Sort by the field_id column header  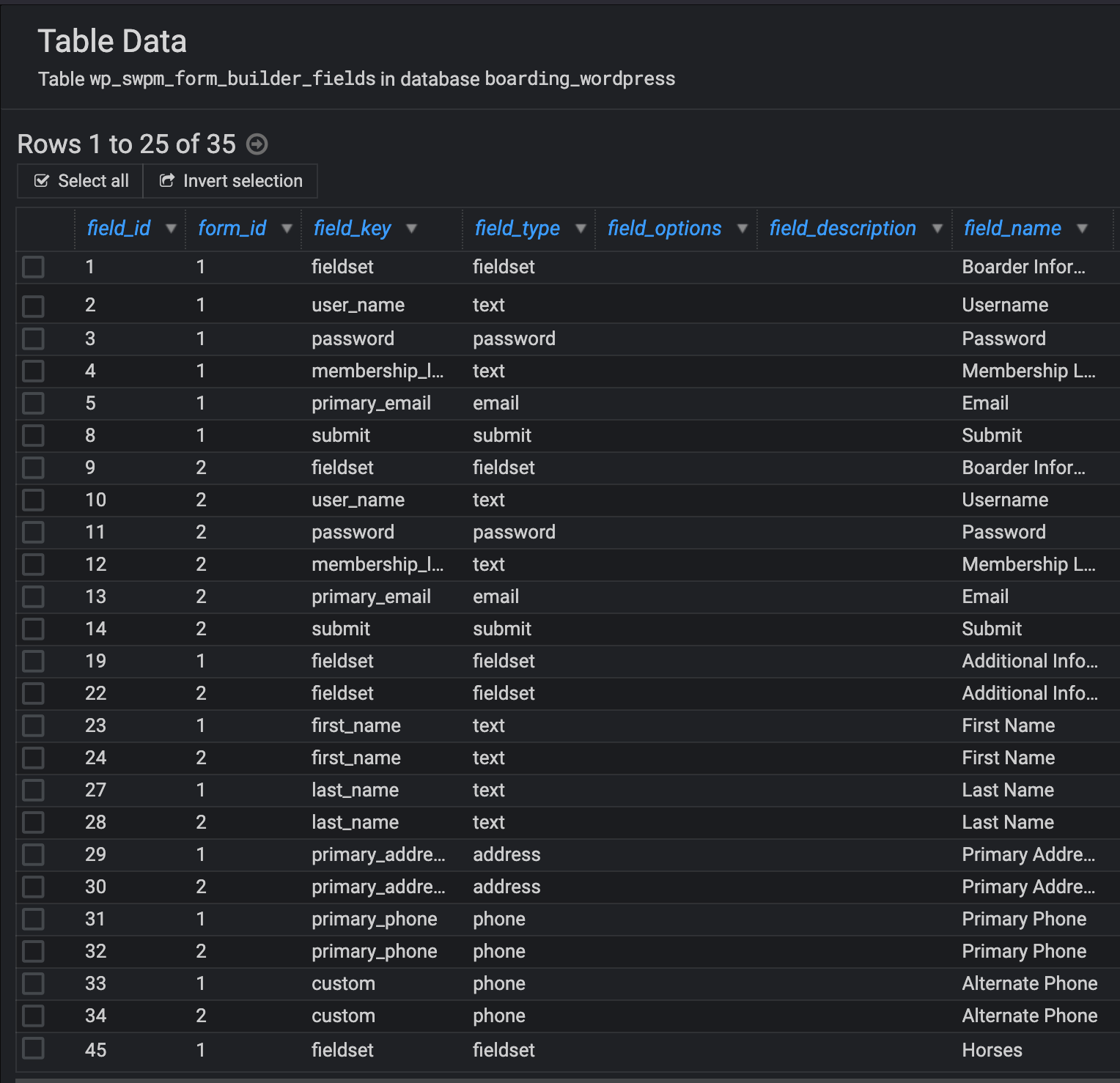118,229
